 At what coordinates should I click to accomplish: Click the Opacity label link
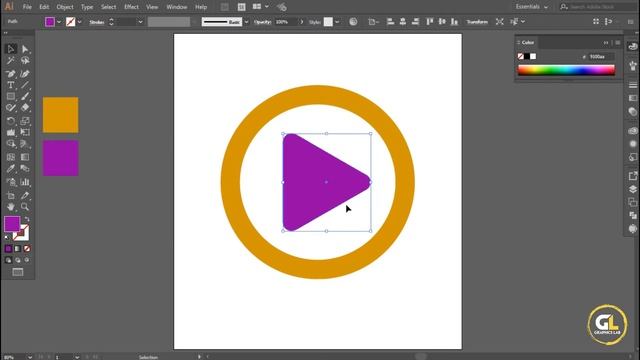pyautogui.click(x=262, y=22)
